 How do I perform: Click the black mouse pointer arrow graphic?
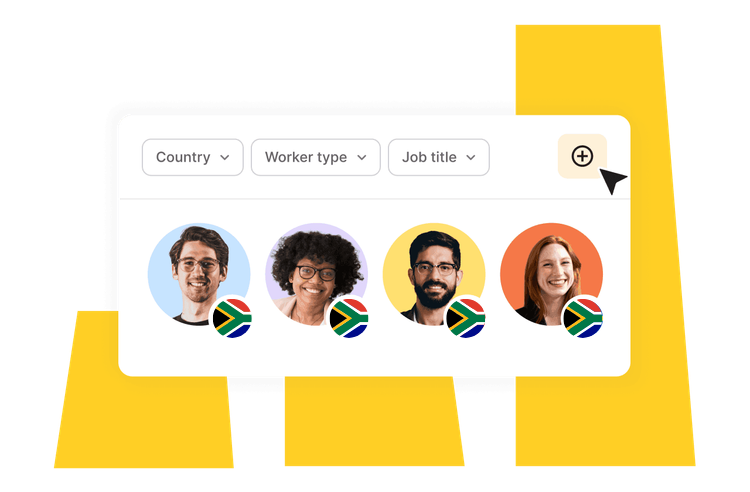(x=612, y=180)
